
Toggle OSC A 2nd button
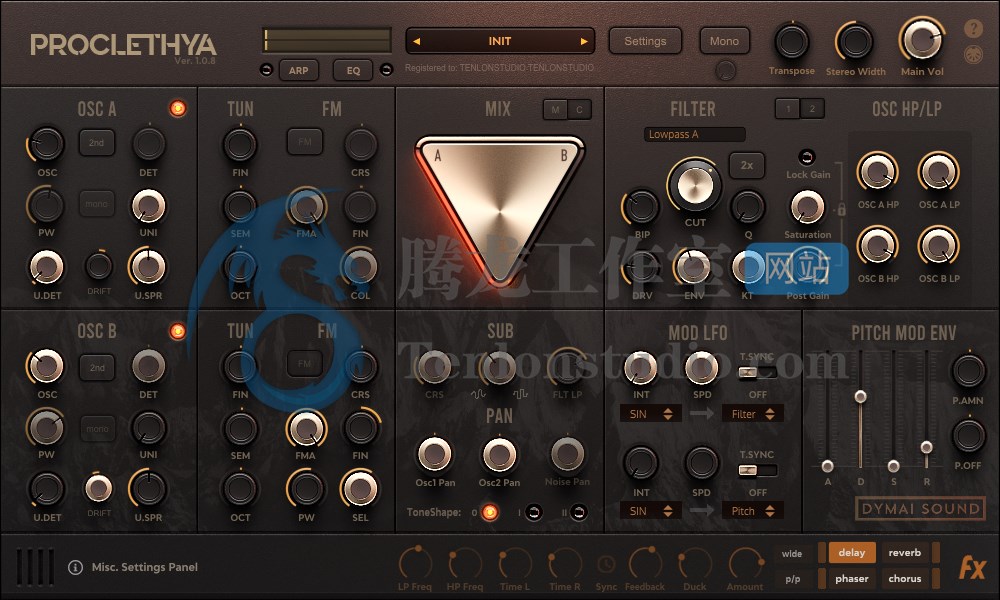[96, 143]
